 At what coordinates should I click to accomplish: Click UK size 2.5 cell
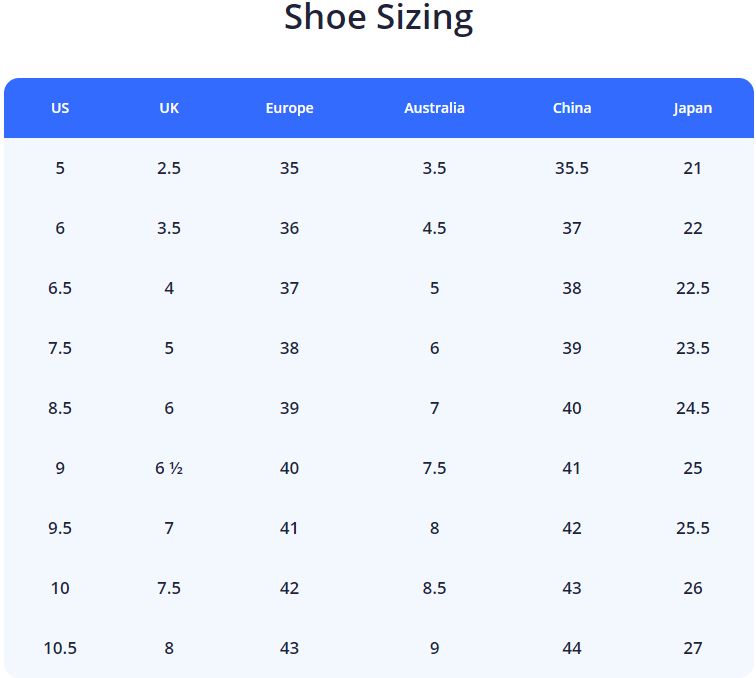(169, 168)
